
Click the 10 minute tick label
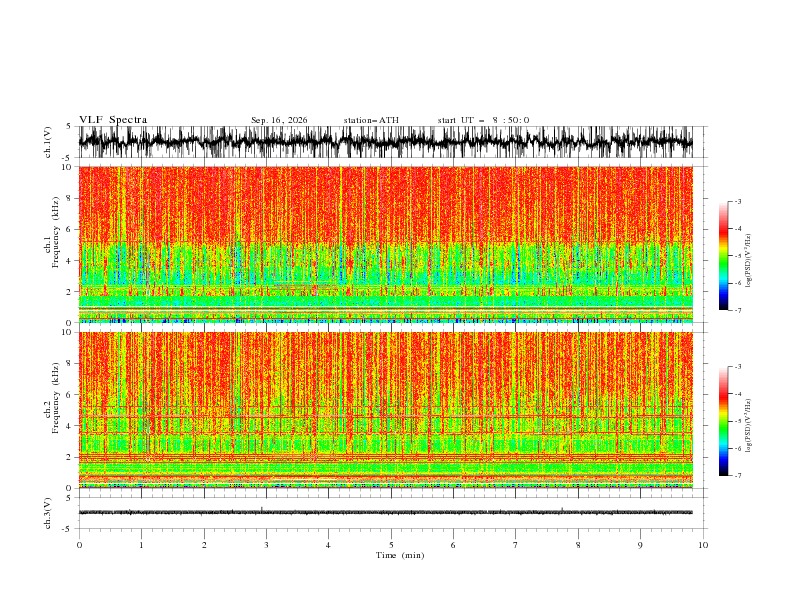pyautogui.click(x=703, y=545)
